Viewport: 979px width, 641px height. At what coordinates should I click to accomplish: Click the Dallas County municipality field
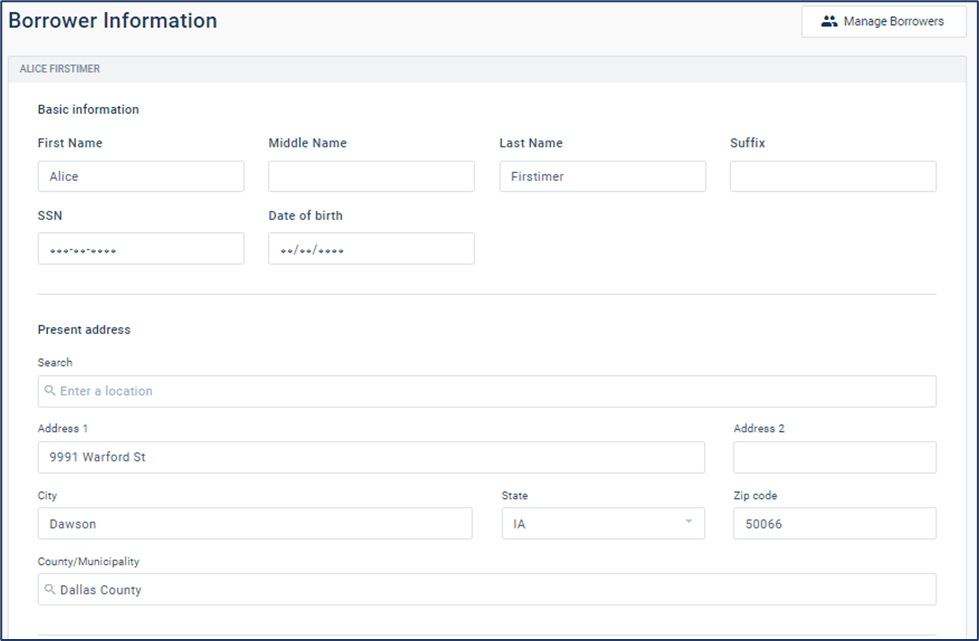pyautogui.click(x=487, y=589)
